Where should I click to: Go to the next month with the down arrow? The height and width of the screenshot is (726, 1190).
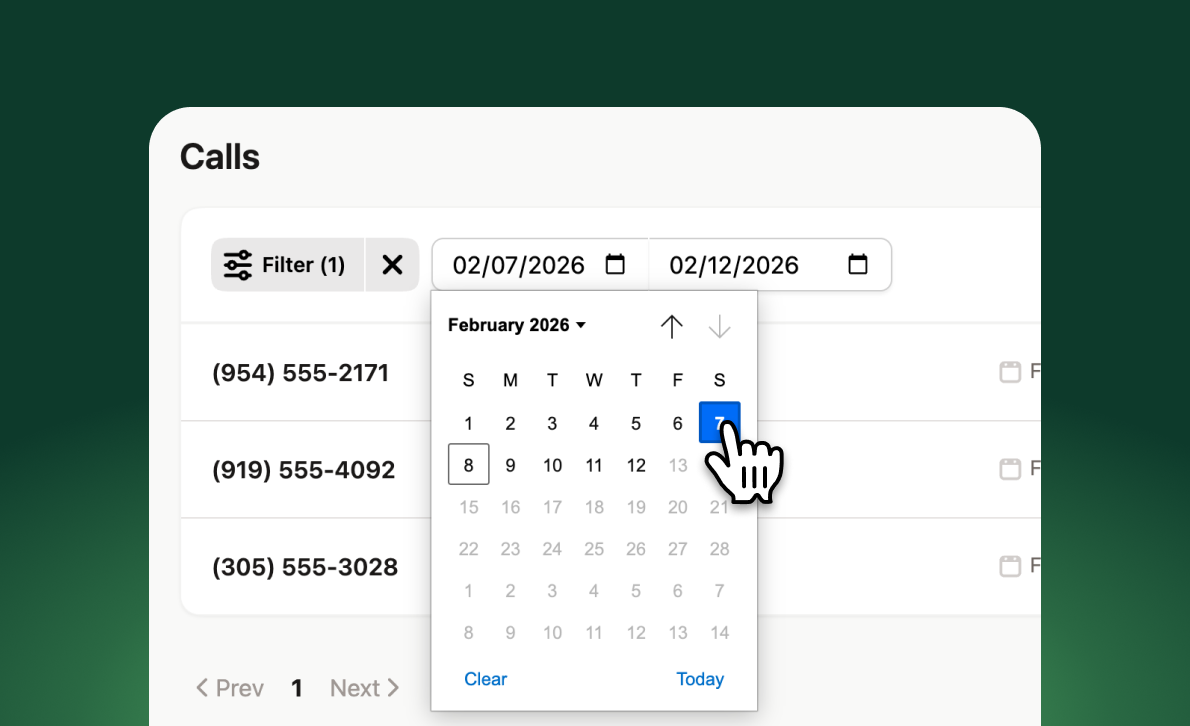tap(719, 326)
